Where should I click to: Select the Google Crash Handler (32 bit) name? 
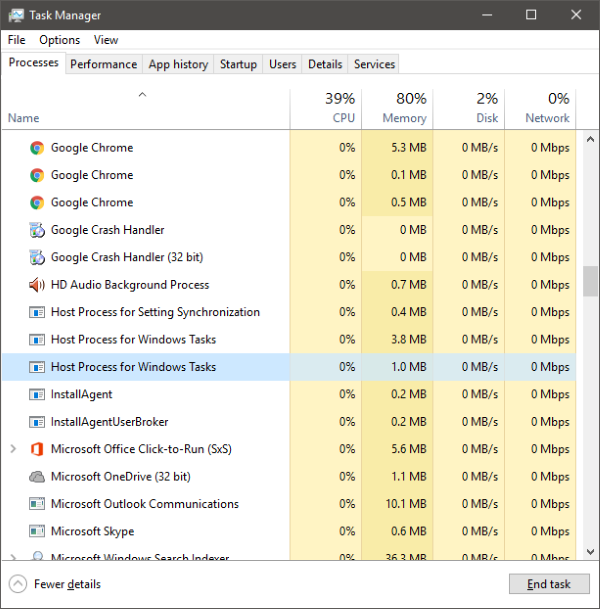click(x=127, y=257)
